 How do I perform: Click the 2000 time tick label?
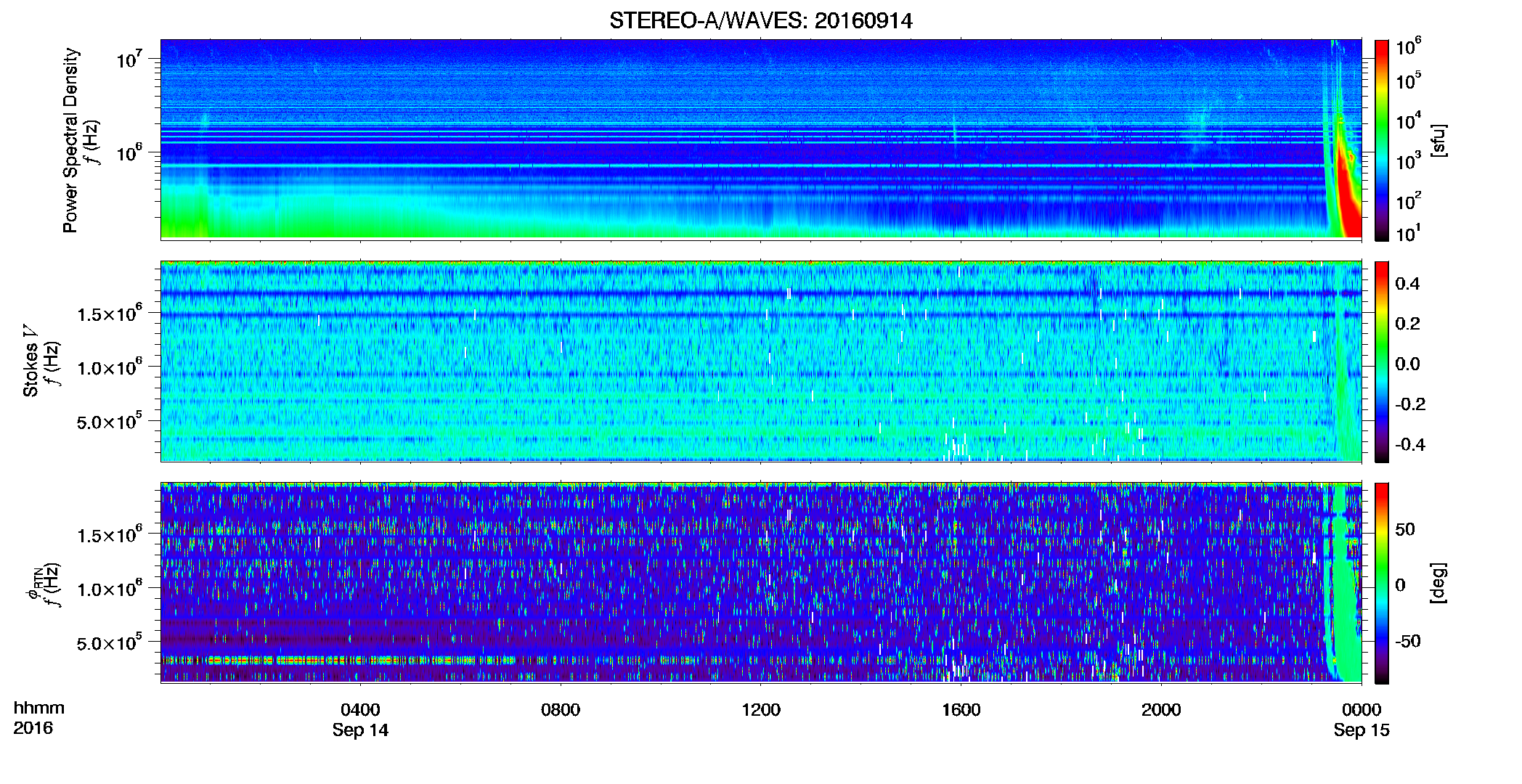tap(1161, 709)
